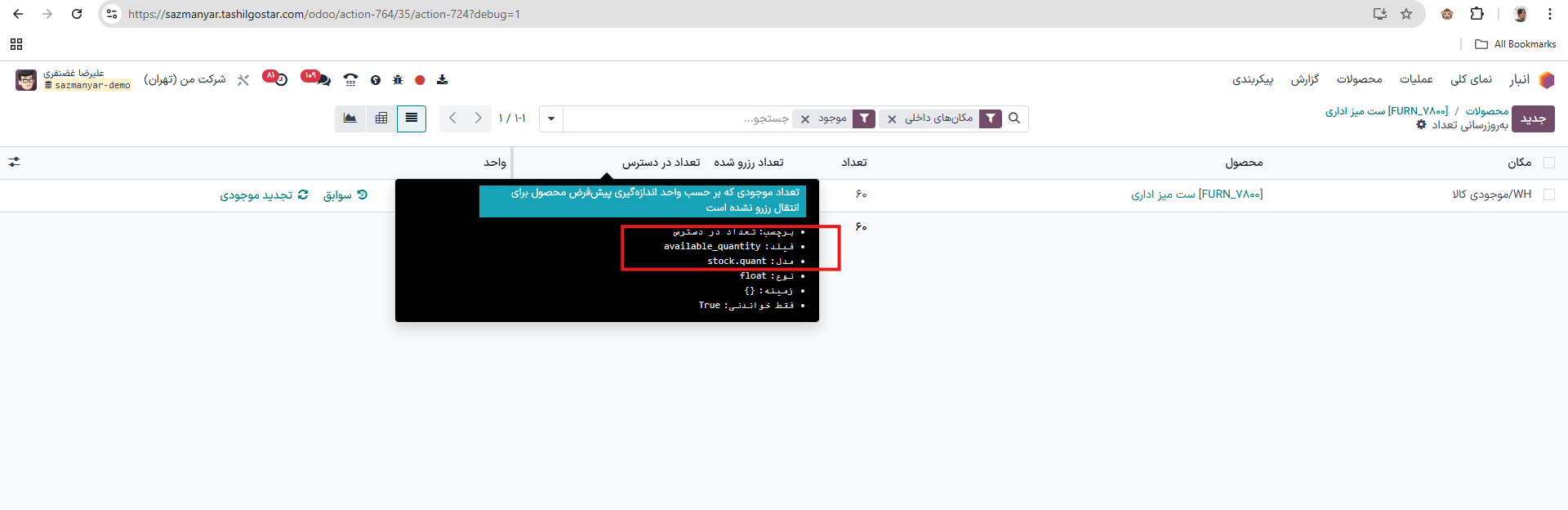Screen dimensions: 1568x510
Task: Expand the search options dropdown arrow
Action: point(551,119)
